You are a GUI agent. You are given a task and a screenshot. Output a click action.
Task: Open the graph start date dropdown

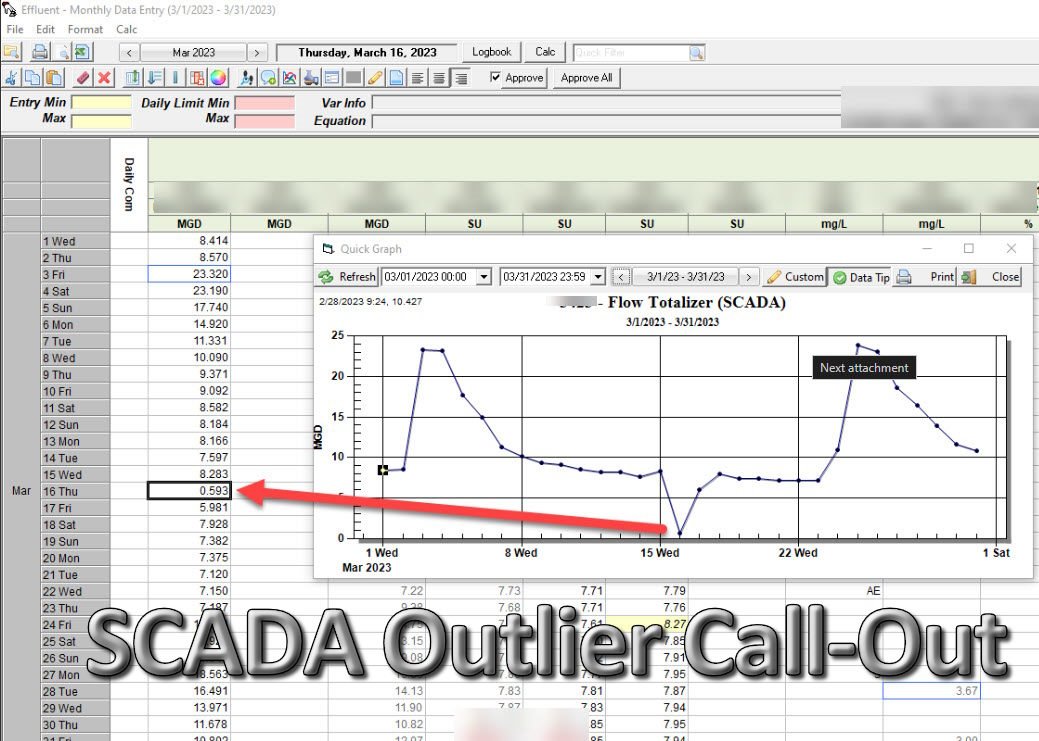[485, 277]
